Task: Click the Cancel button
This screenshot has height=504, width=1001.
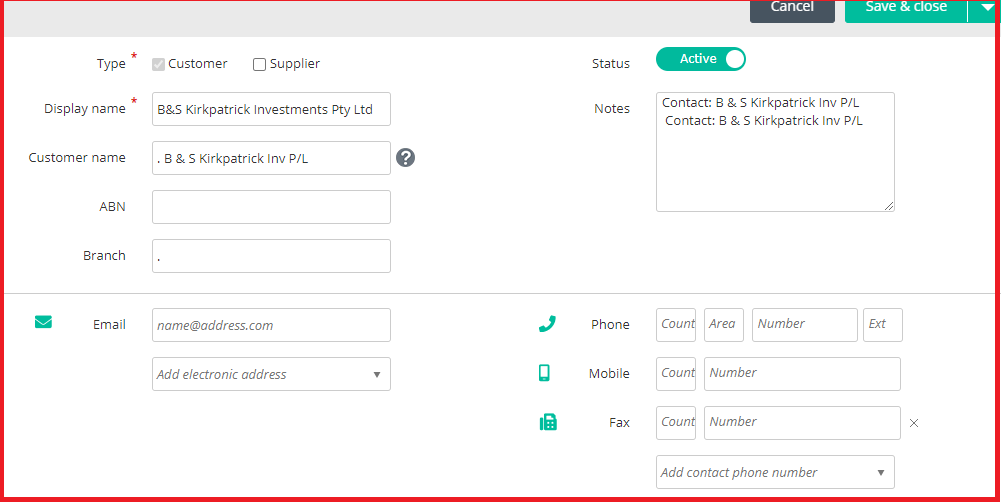Action: tap(792, 9)
